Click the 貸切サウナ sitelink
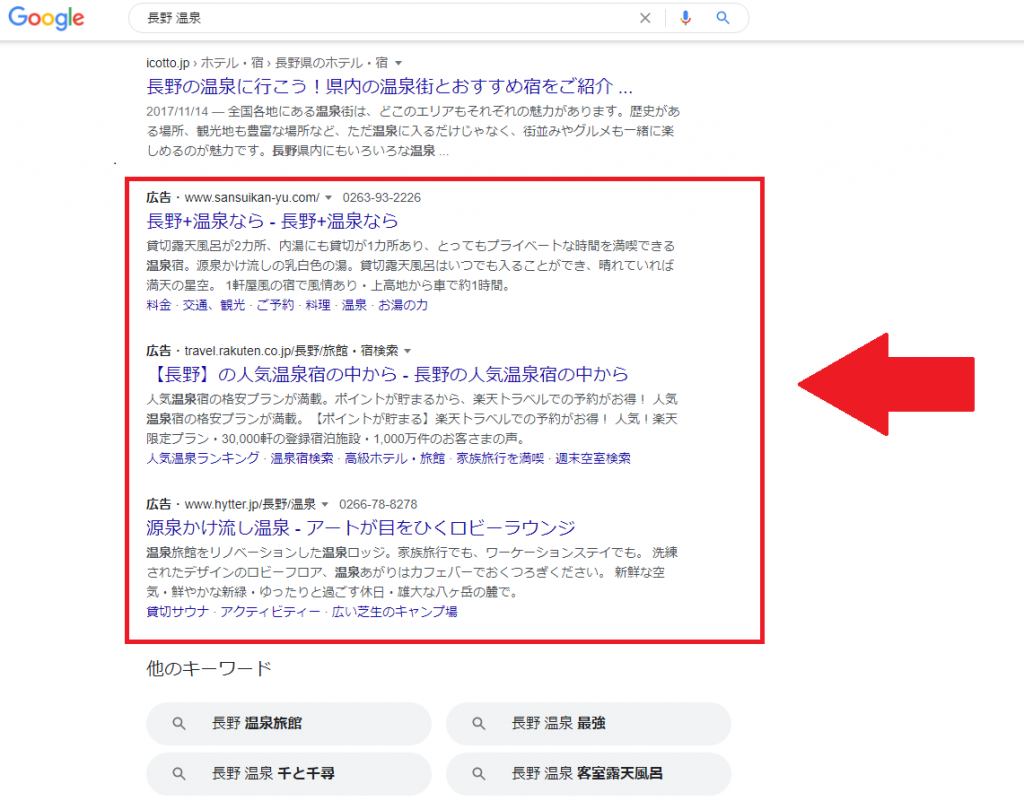The image size is (1024, 801). (x=178, y=612)
